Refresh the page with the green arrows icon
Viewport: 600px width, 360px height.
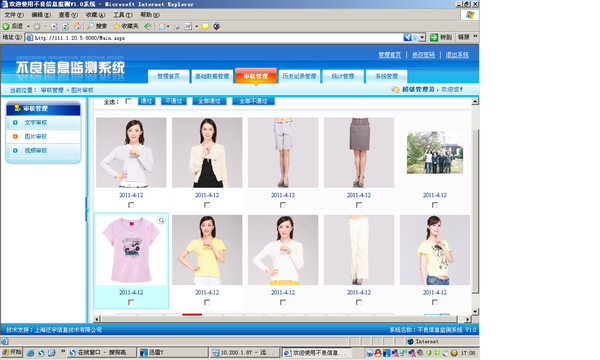65,26
